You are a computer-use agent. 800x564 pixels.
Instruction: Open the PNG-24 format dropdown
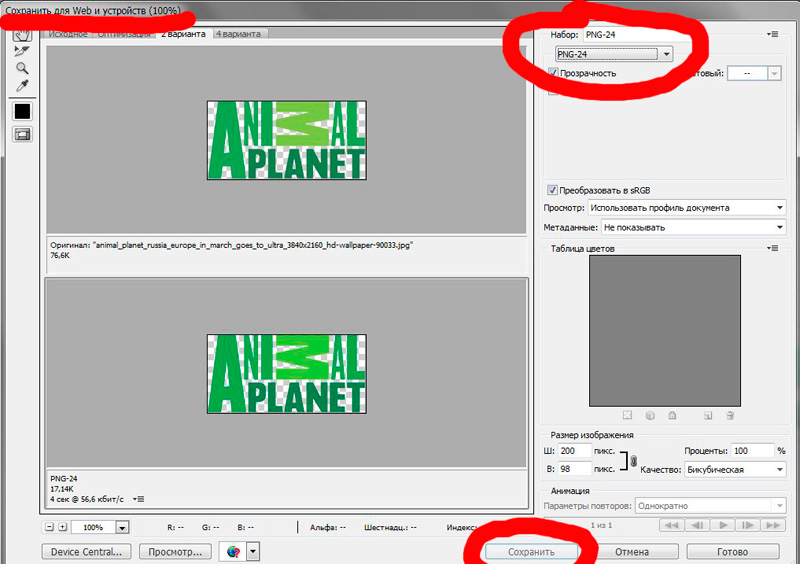614,54
